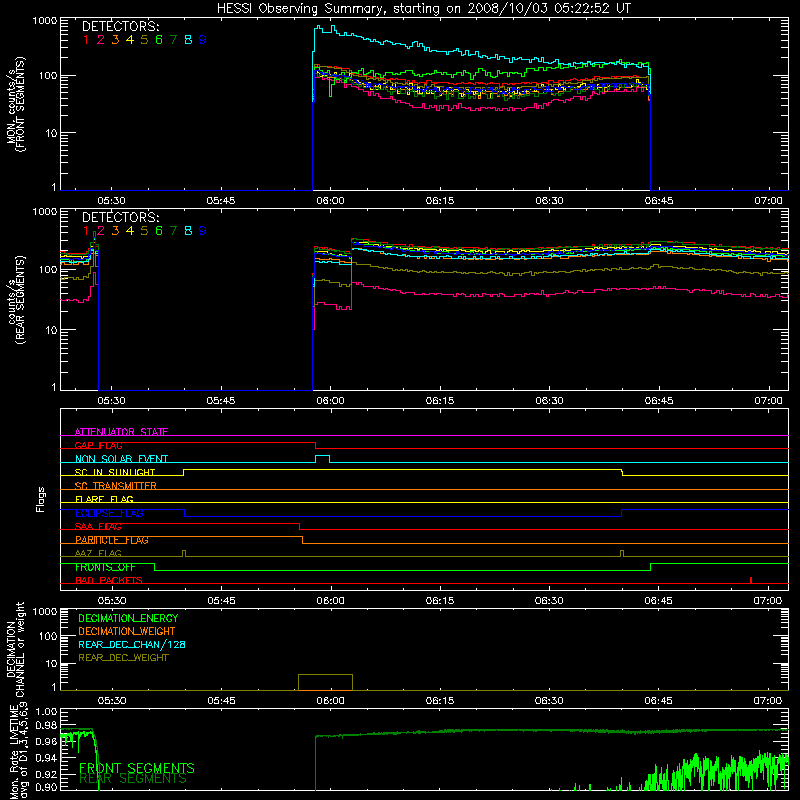Select detector 7 in rear segments legend
The image size is (800, 800).
pos(173,231)
